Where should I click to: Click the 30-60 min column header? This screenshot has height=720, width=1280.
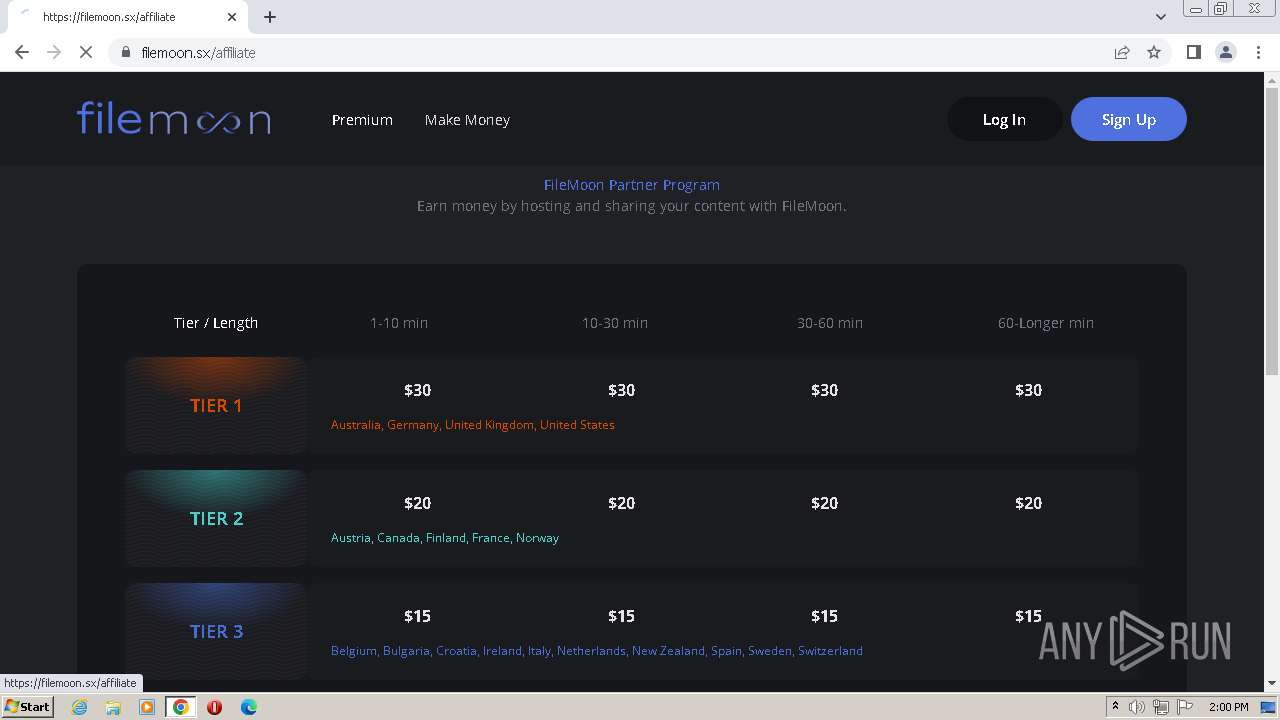pos(830,323)
